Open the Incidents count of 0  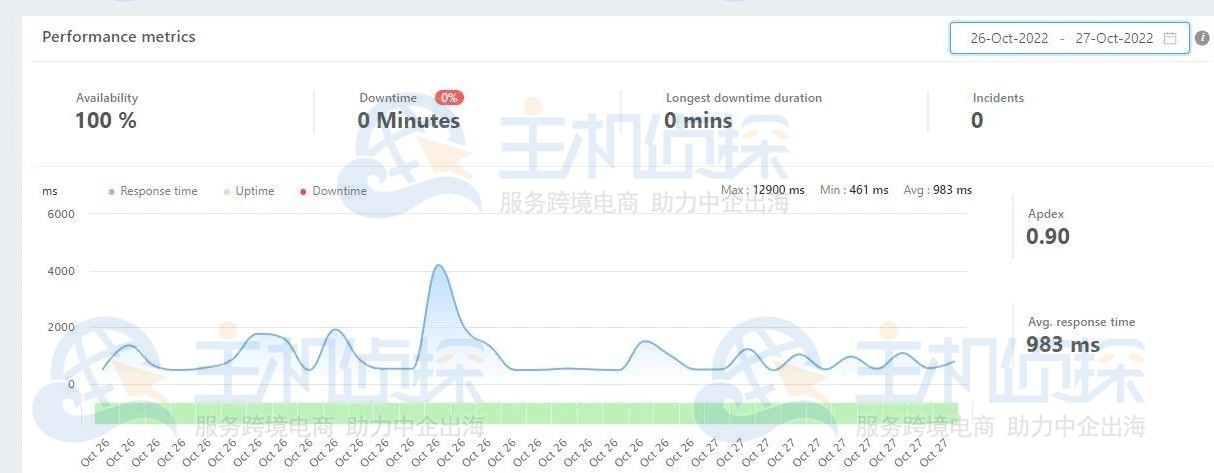tap(977, 121)
